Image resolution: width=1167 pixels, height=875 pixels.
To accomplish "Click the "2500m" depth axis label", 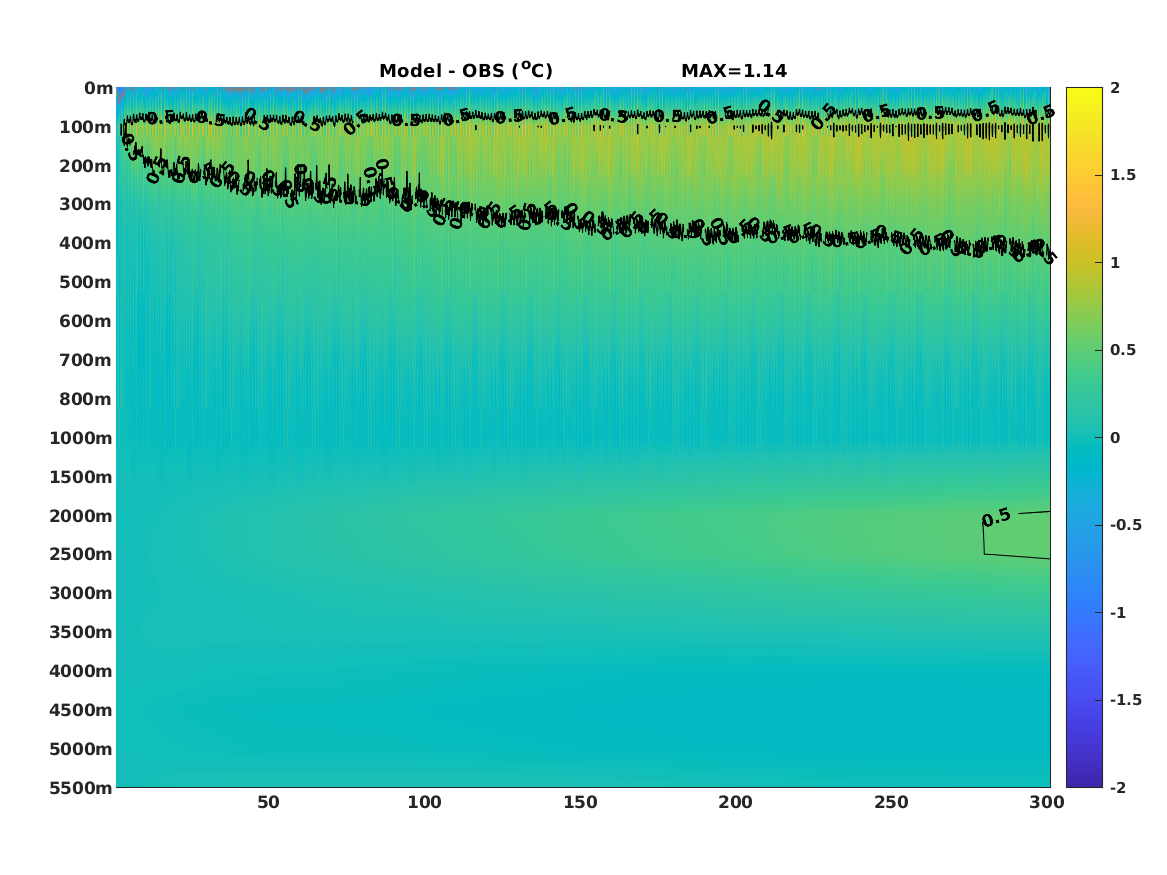I will 80,554.
